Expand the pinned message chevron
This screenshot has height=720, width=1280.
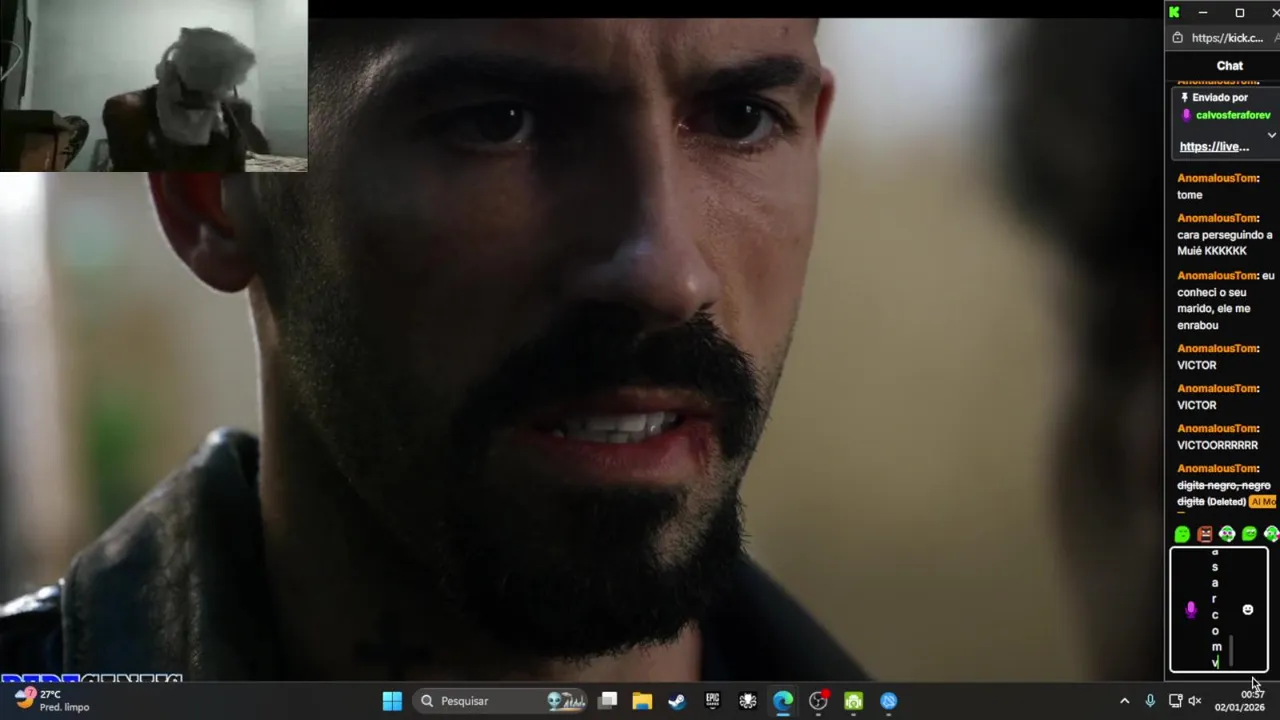coord(1271,135)
